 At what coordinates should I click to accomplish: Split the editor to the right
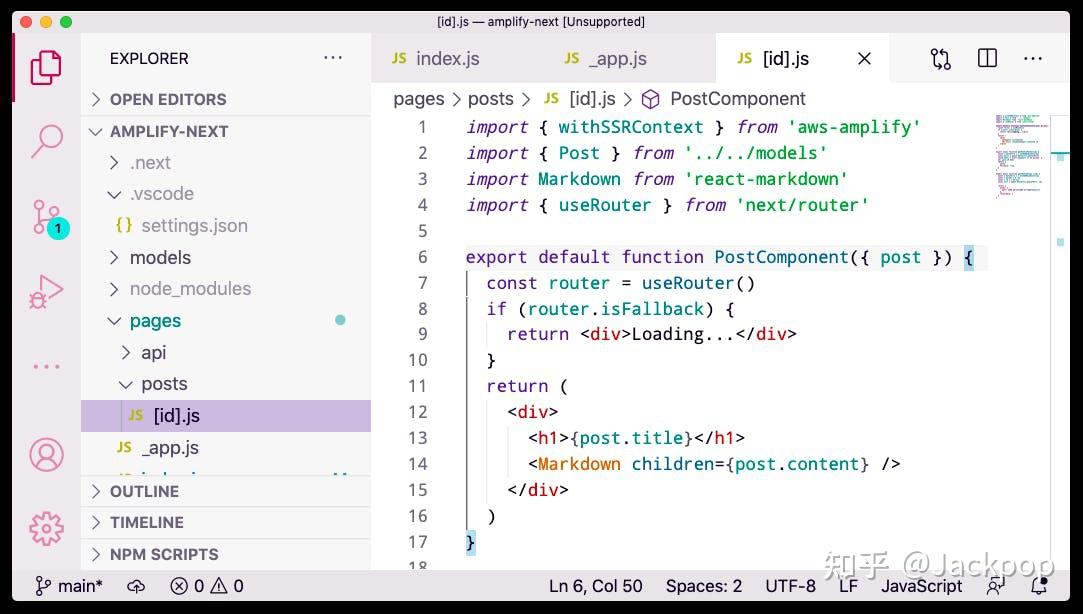988,58
